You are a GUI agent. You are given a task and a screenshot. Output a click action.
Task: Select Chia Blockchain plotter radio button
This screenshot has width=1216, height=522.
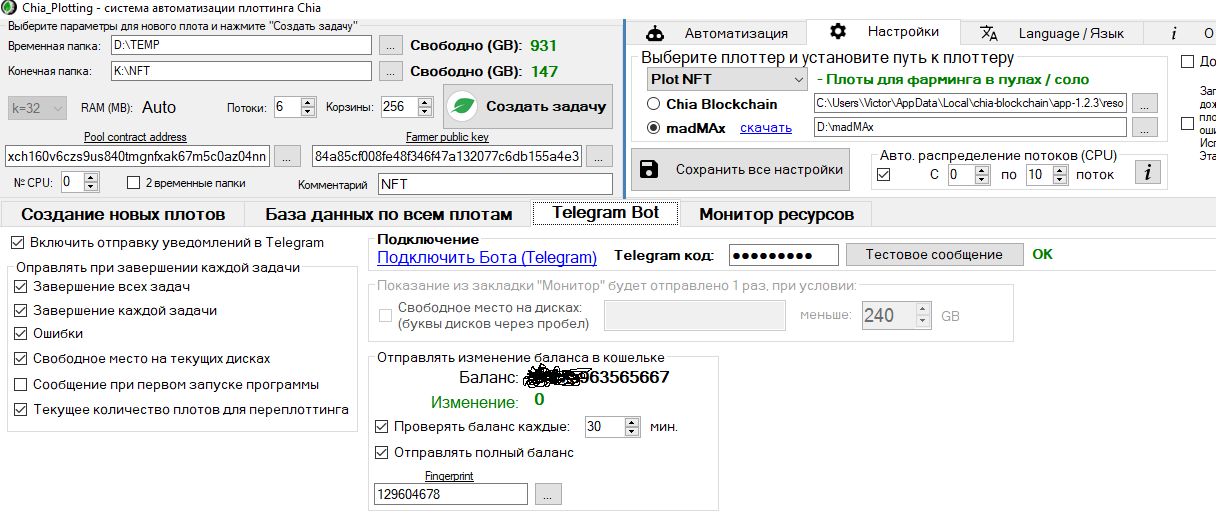[654, 103]
